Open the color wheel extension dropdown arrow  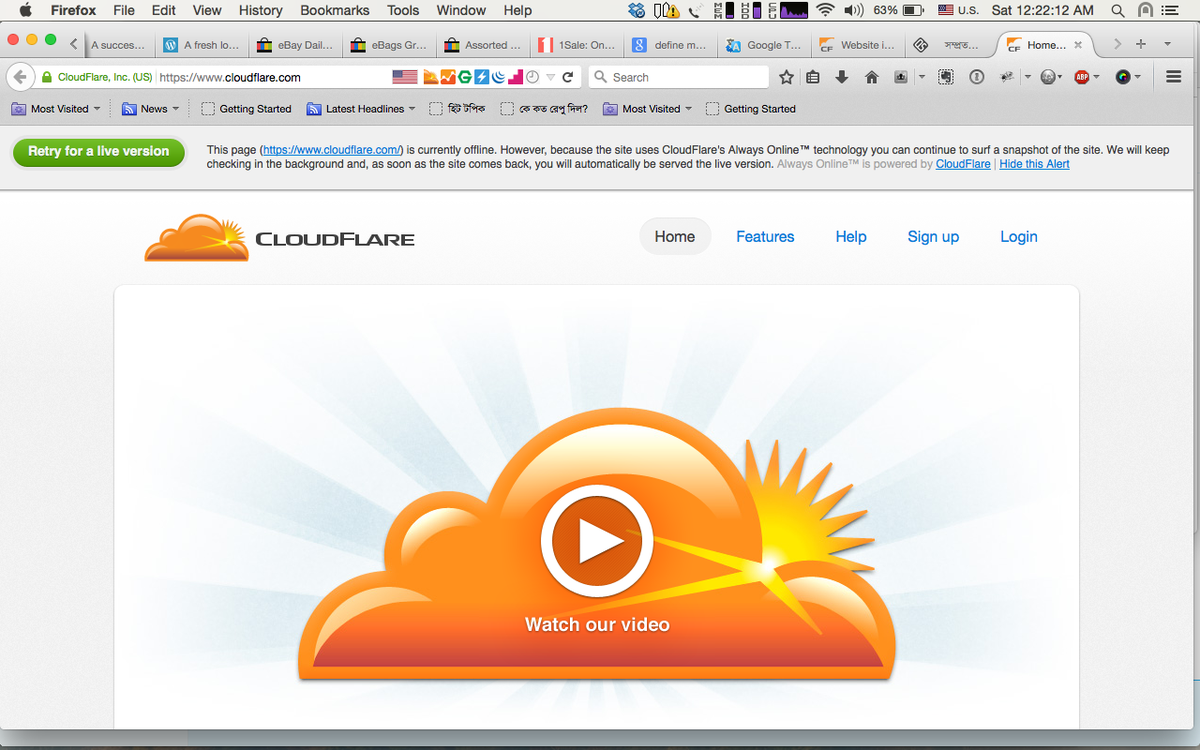pos(1139,77)
